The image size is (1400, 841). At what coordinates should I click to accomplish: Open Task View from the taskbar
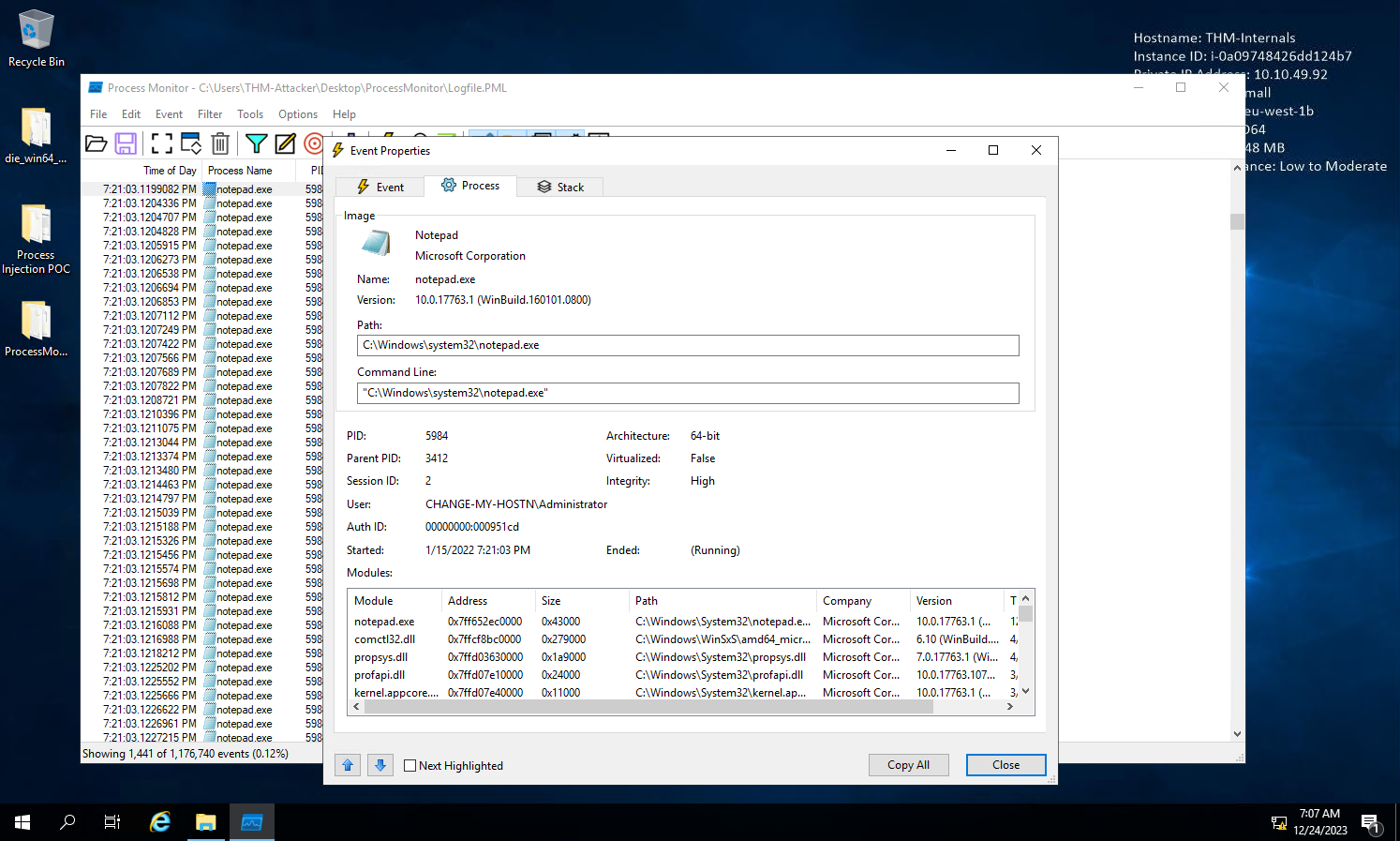(112, 822)
